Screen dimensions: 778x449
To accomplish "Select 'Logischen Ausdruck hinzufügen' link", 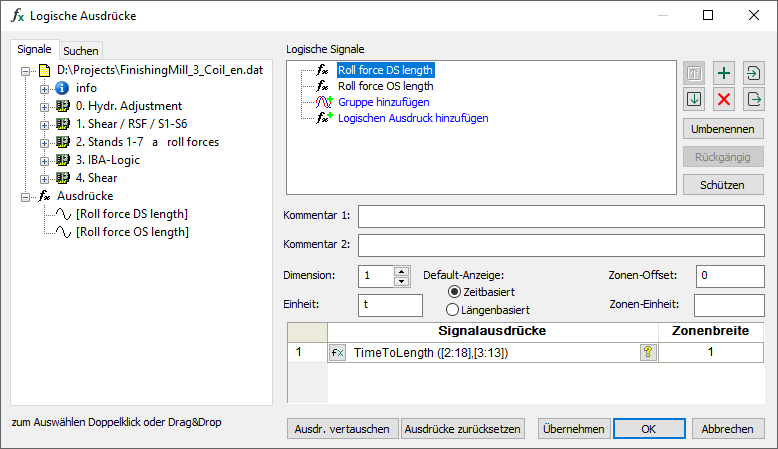I will coord(412,118).
